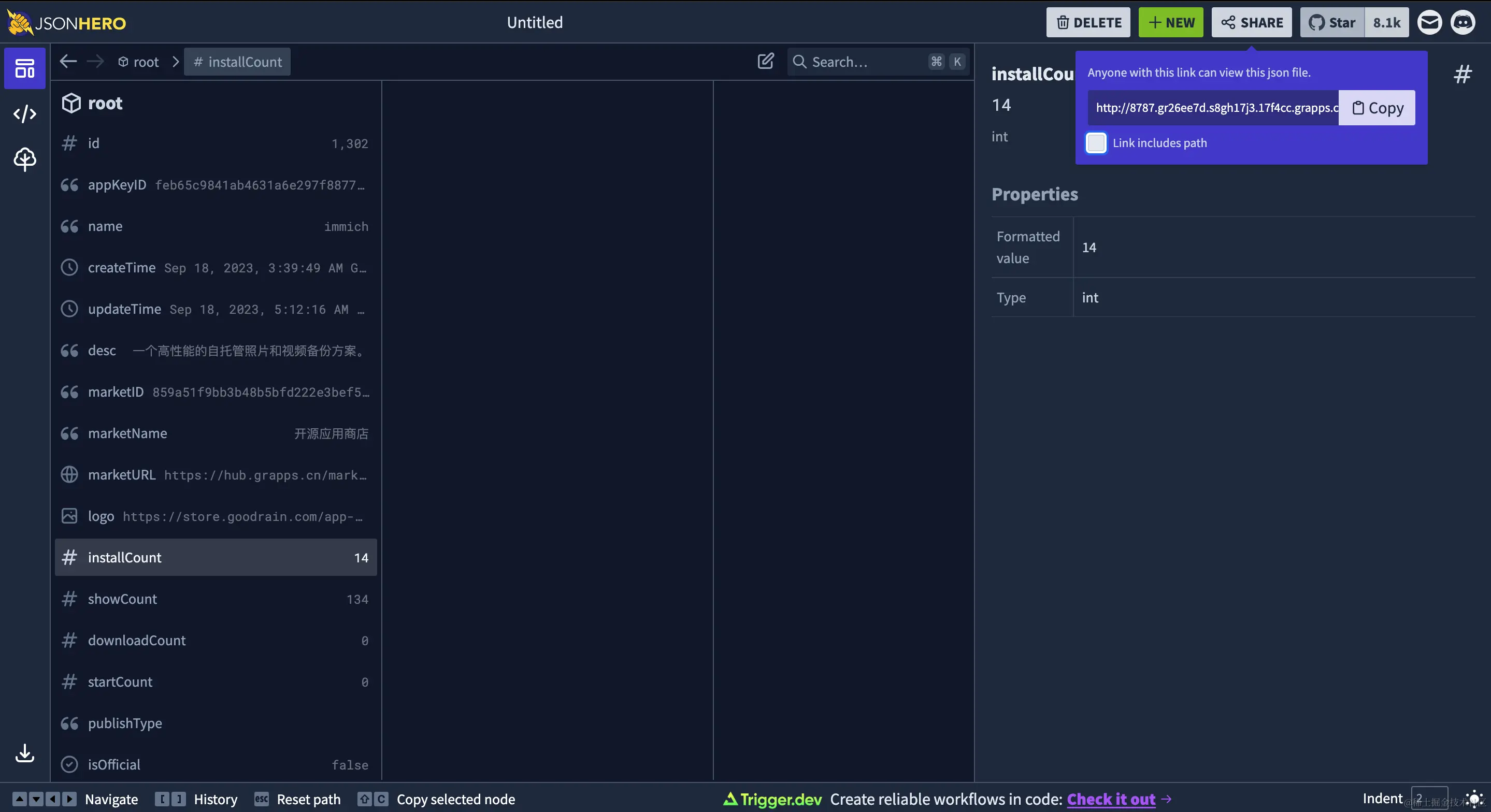
Task: Open the tree view in the sidebar
Action: pyautogui.click(x=24, y=159)
